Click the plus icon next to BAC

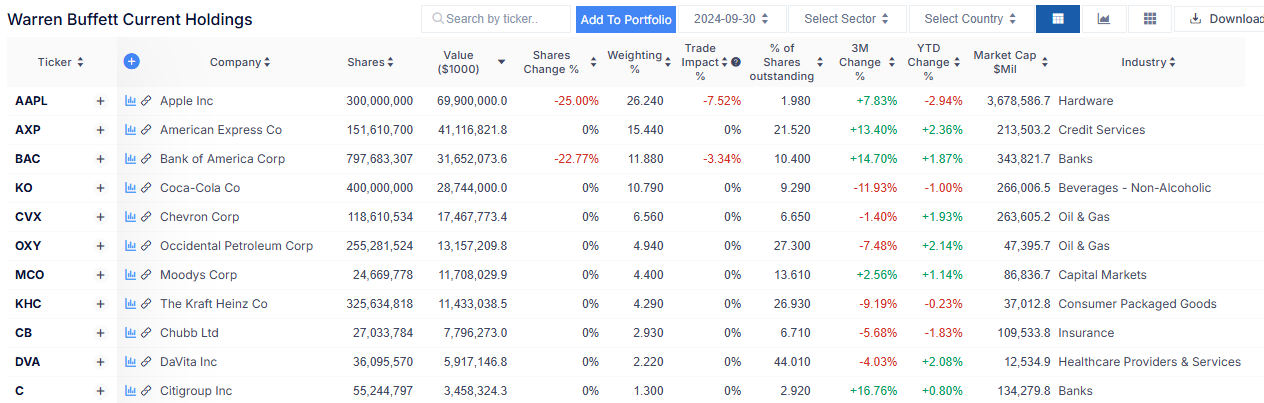100,159
